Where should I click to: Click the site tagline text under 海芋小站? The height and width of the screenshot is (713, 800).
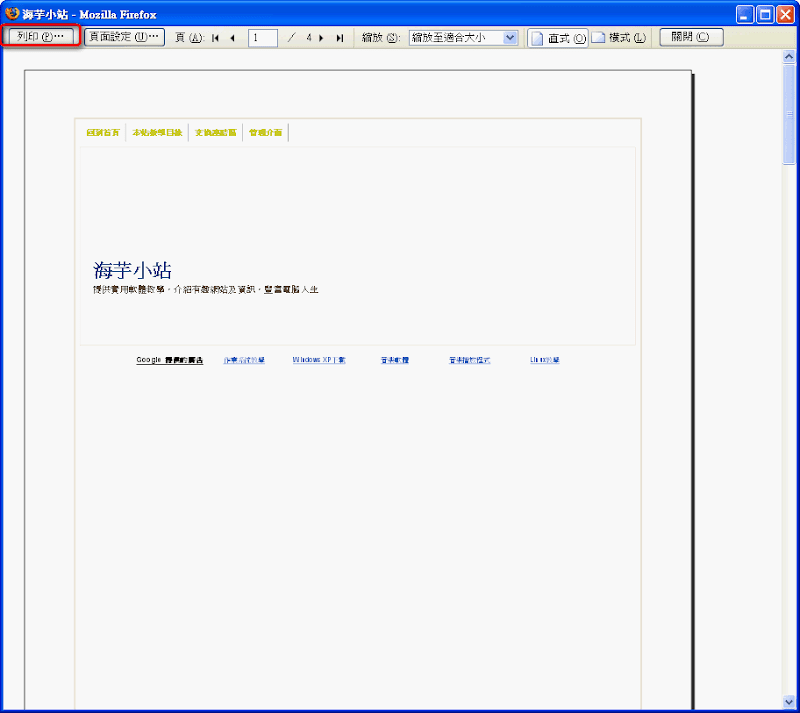pyautogui.click(x=206, y=289)
